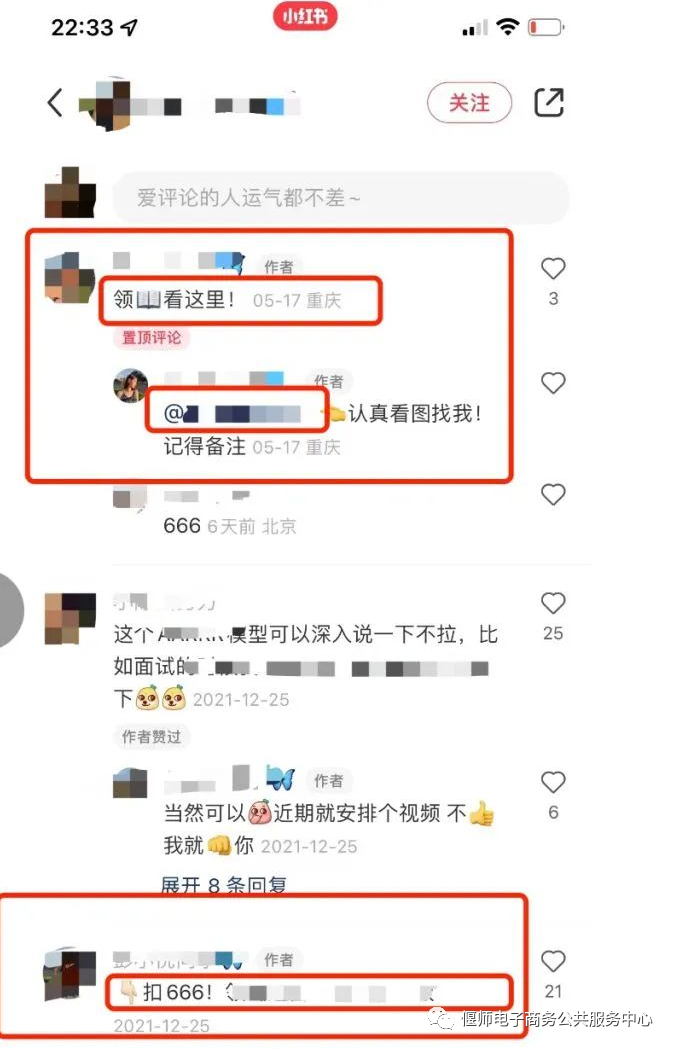This screenshot has height=1049, width=674.
Task: Tap the 置顶评论 pinned tag
Action: tap(151, 337)
